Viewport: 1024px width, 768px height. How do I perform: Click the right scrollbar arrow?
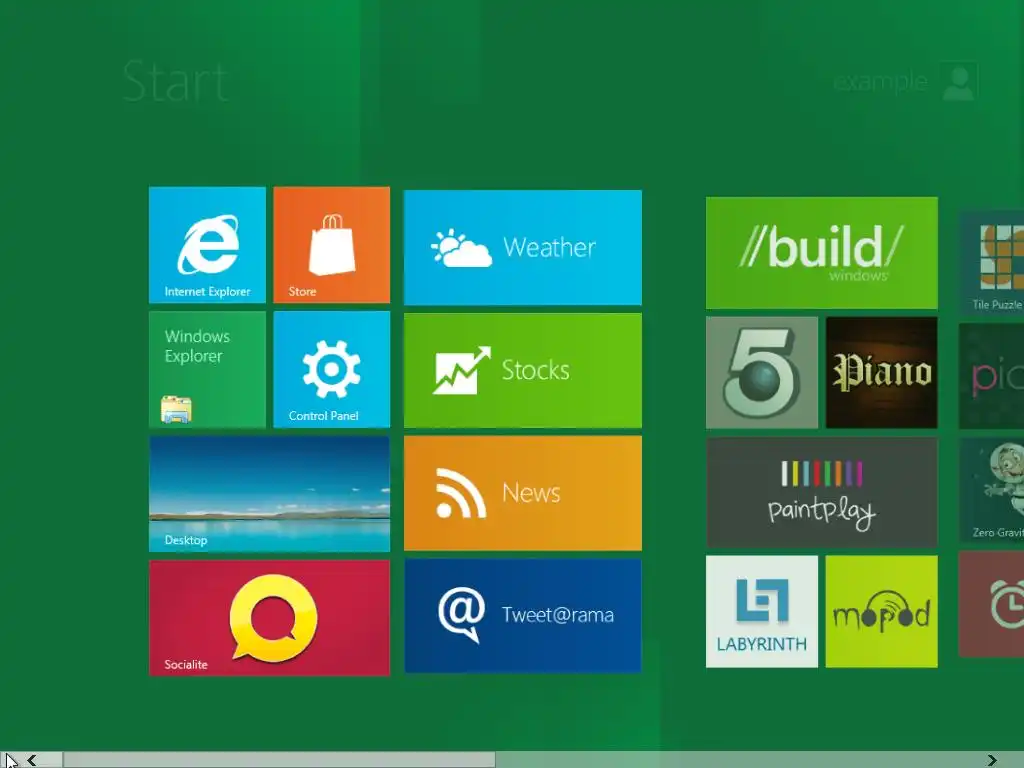coord(992,760)
